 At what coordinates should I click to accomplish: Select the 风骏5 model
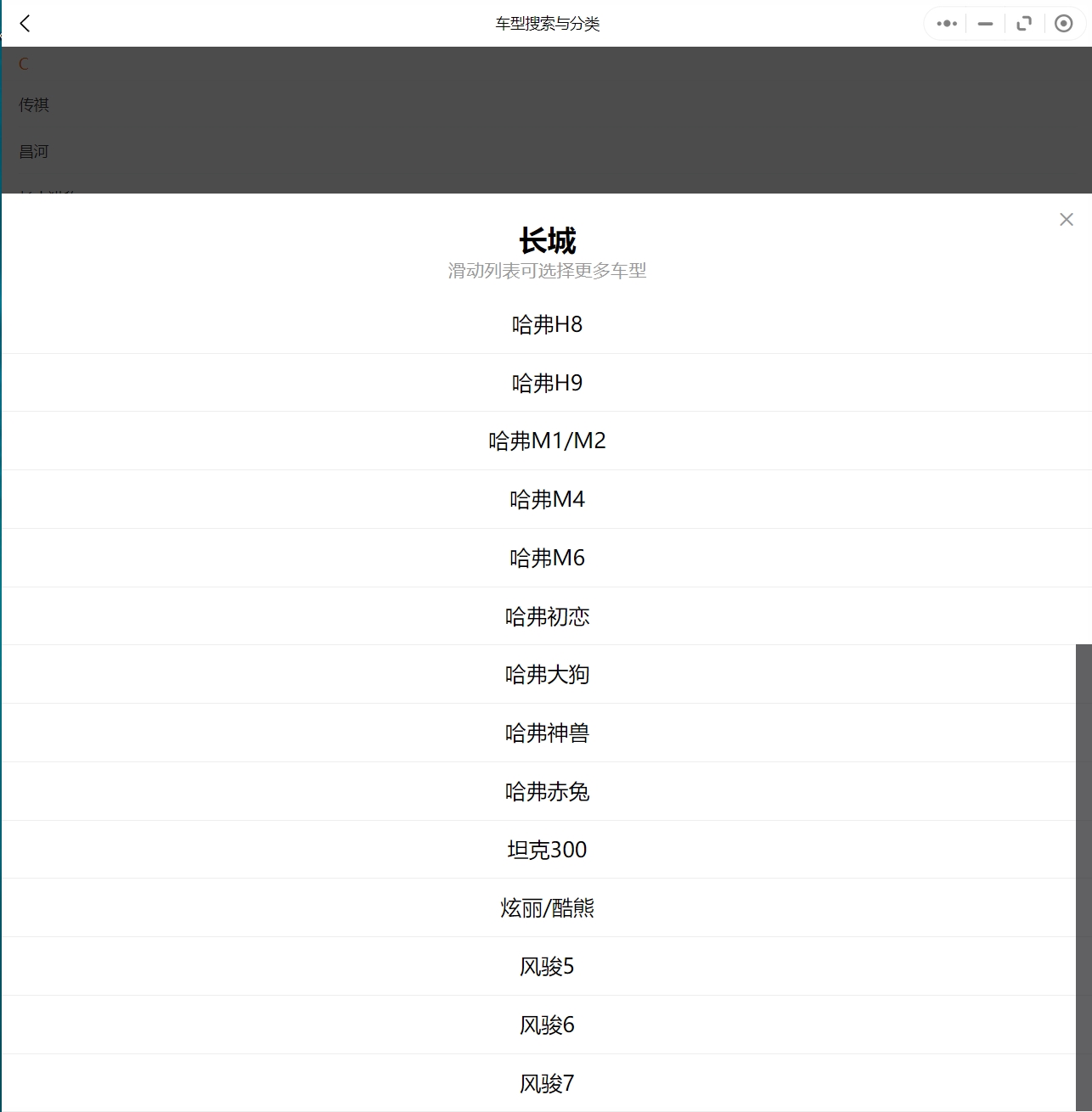[547, 966]
